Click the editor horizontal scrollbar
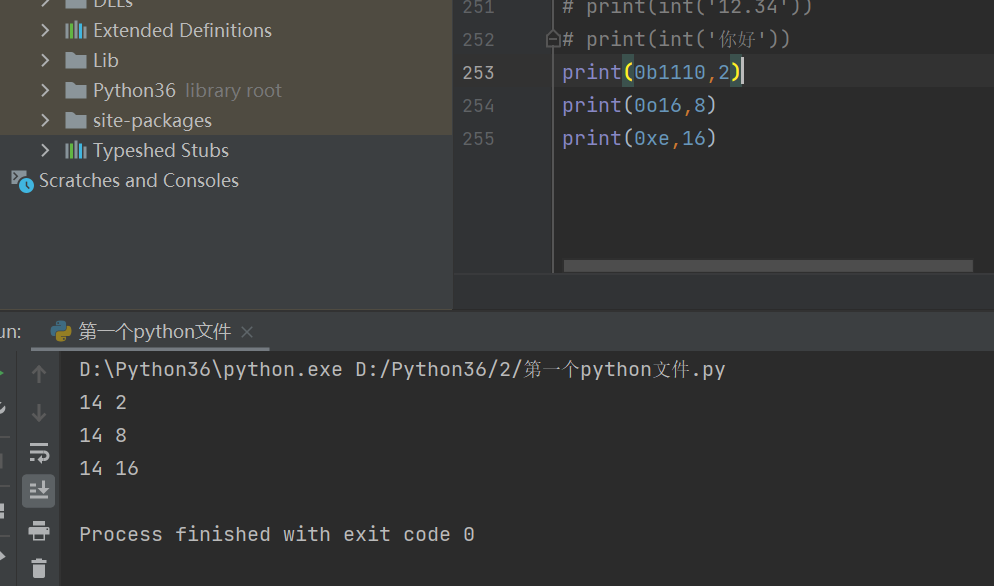Screen dimensions: 994x586 (x=767, y=266)
